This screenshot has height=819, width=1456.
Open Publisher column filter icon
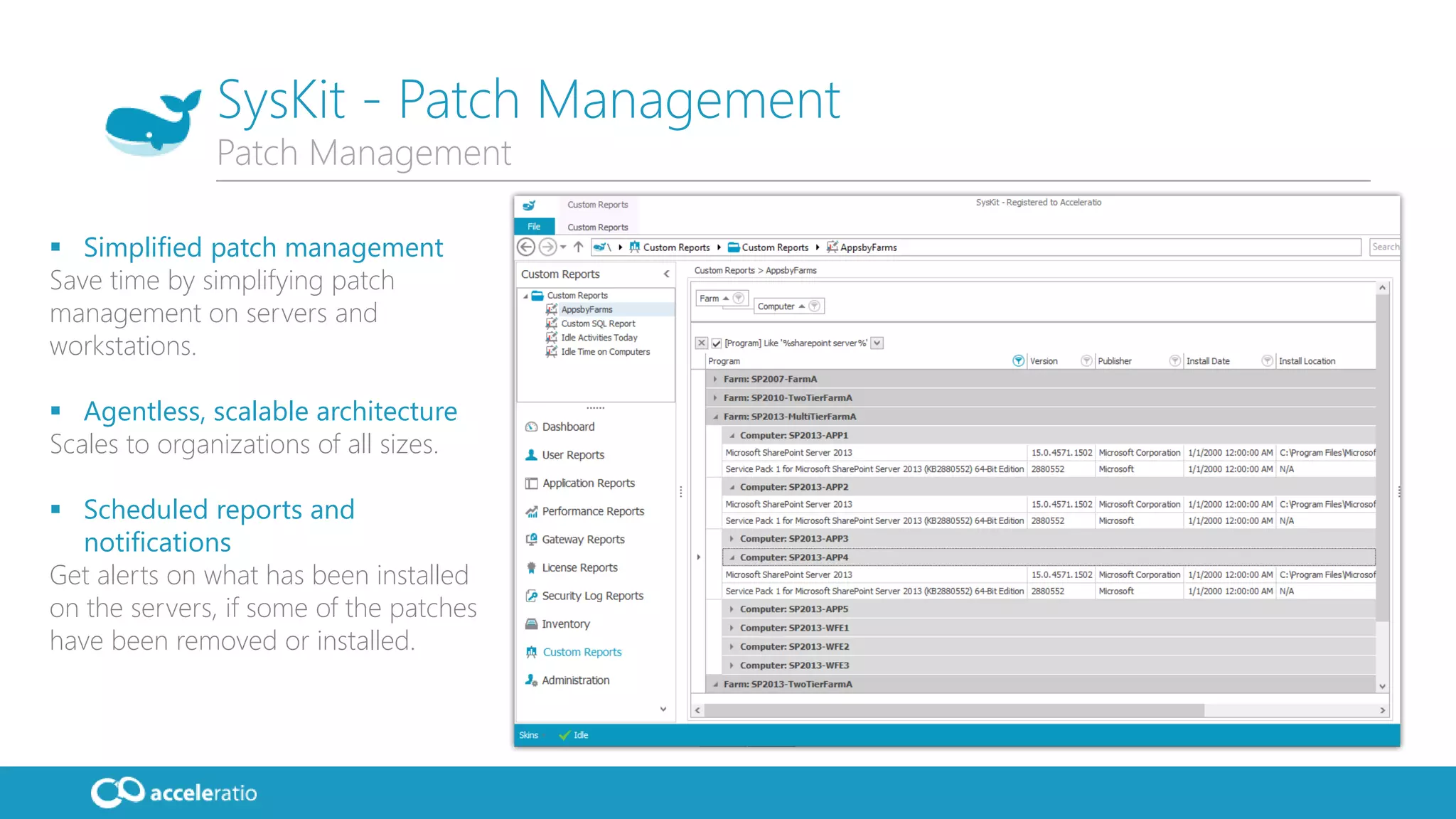click(x=1174, y=360)
